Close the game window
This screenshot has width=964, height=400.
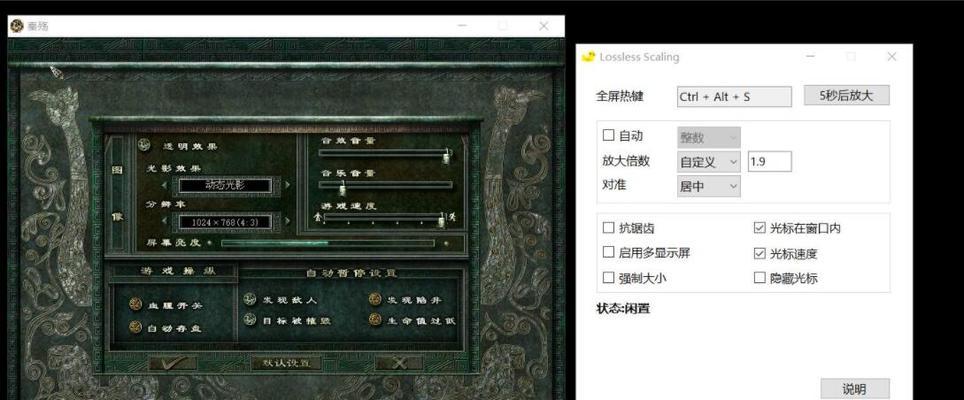pos(543,26)
